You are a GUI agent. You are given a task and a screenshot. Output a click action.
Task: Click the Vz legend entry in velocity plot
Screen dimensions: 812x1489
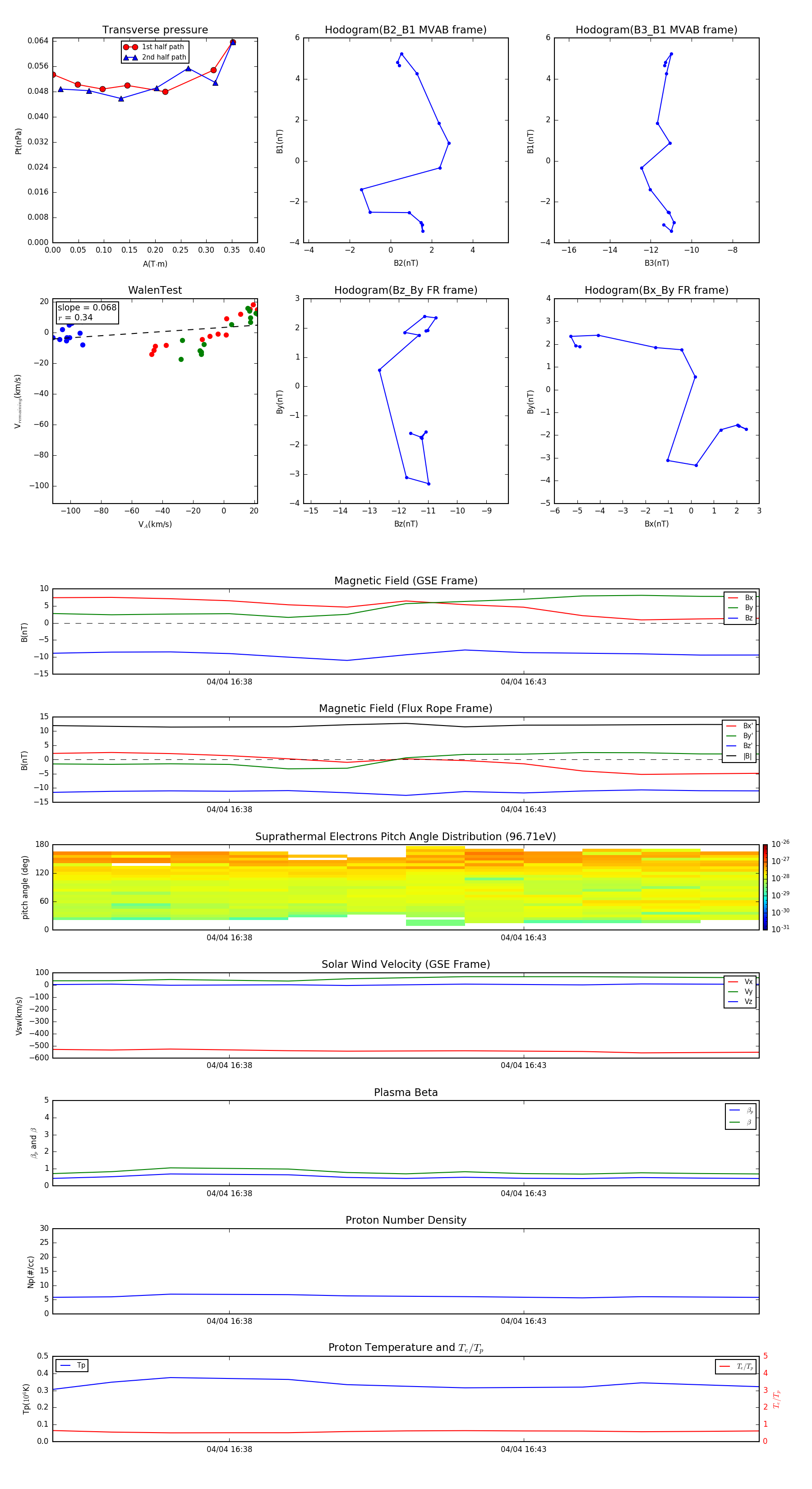coord(740,1002)
